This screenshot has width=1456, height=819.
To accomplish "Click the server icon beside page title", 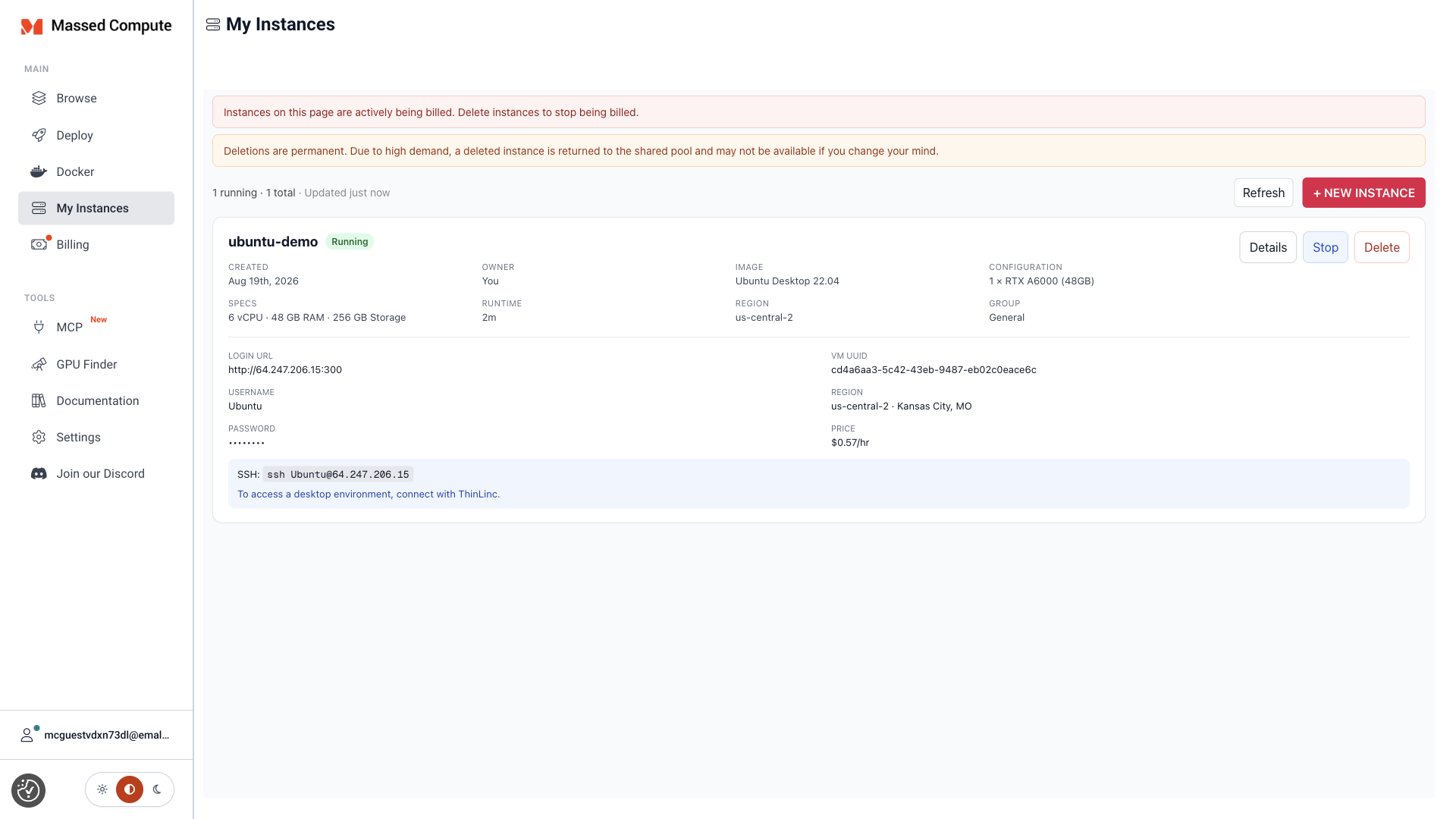I will (213, 25).
